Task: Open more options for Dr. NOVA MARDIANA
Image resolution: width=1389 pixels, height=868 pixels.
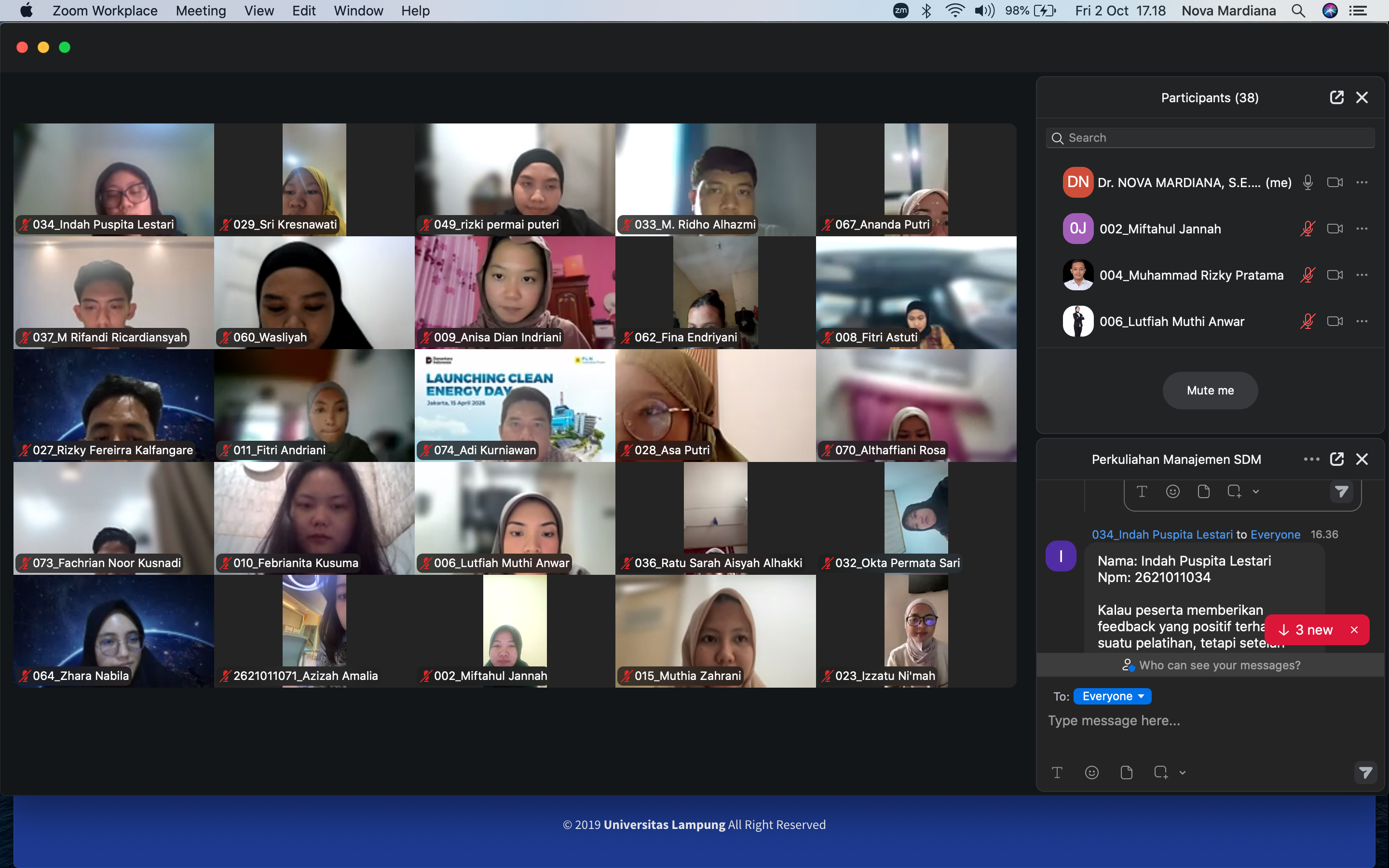Action: pyautogui.click(x=1362, y=183)
